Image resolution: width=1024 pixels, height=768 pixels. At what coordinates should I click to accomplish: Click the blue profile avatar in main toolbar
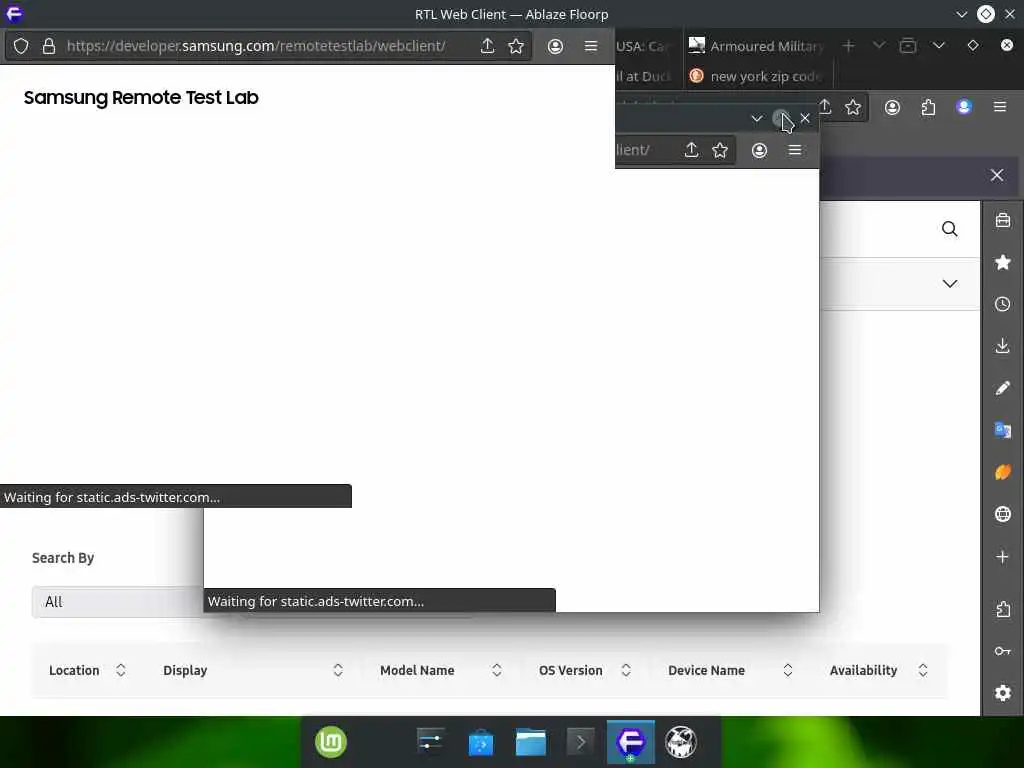[x=964, y=107]
